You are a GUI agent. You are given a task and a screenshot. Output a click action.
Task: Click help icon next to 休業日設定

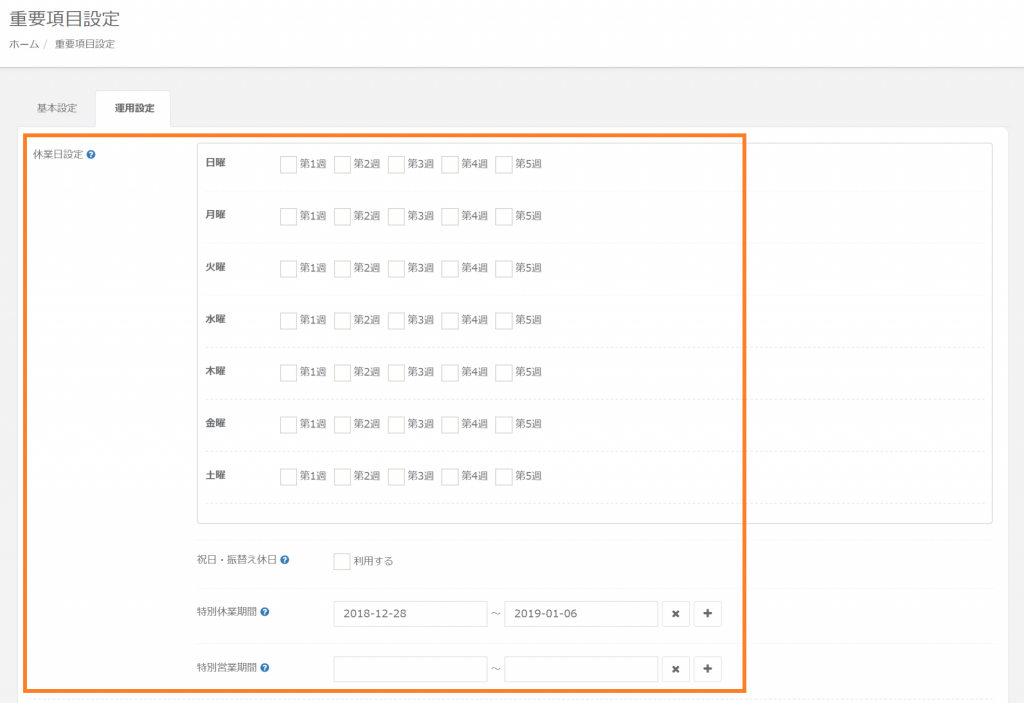[91, 155]
